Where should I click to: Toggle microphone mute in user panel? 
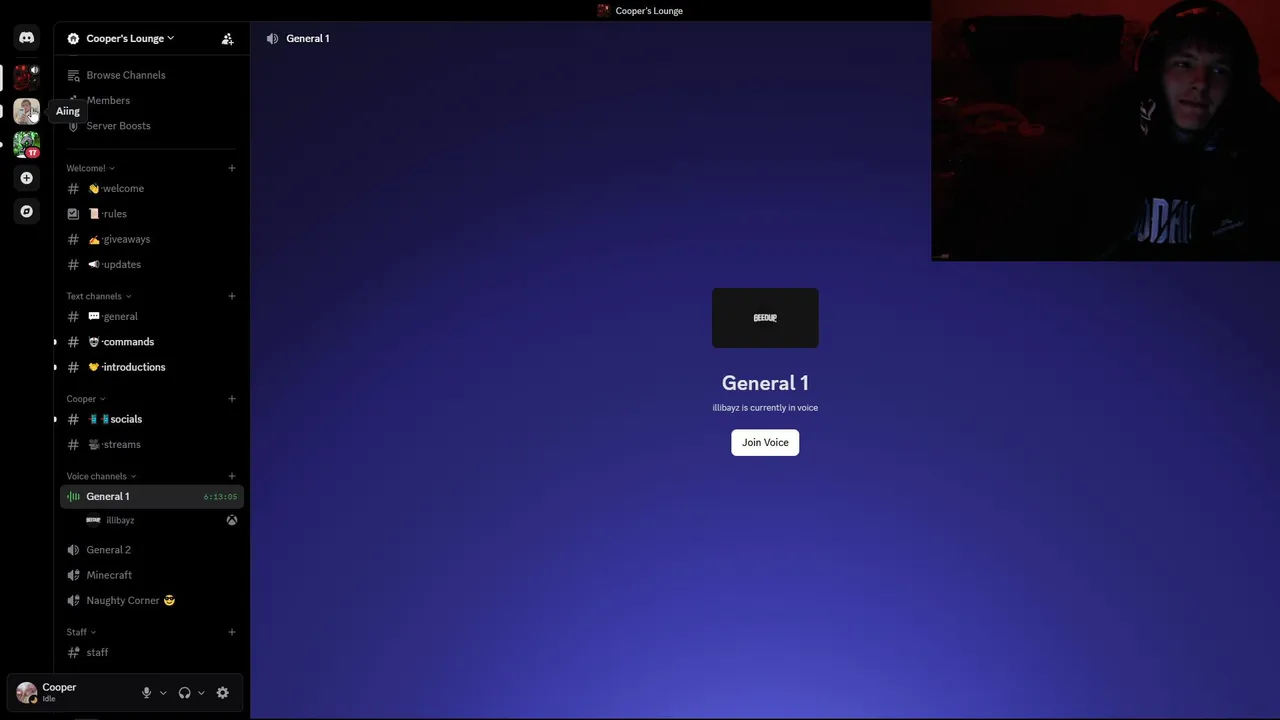coord(146,693)
